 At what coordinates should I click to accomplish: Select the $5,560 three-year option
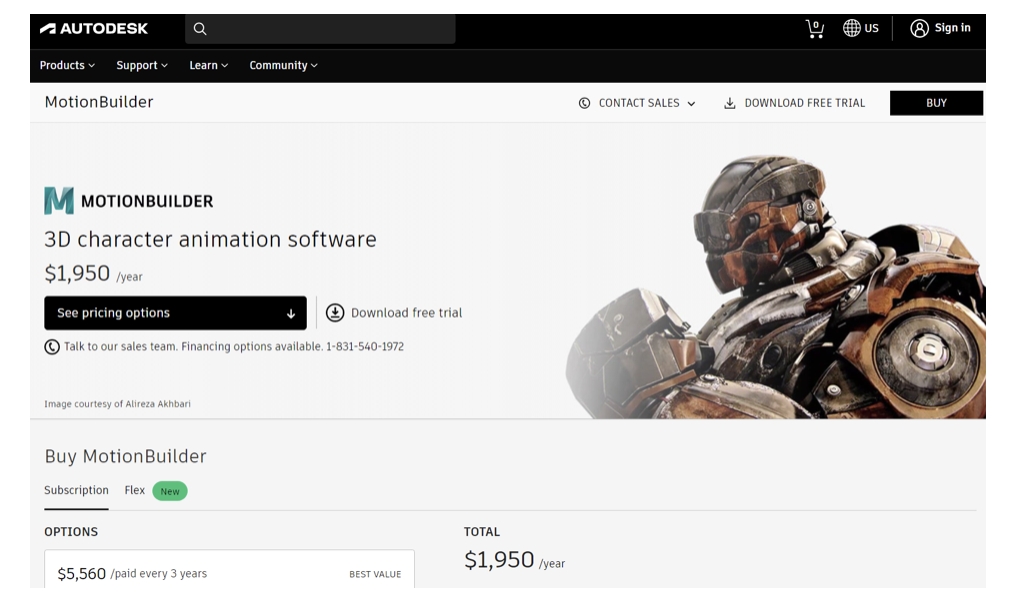click(x=229, y=573)
